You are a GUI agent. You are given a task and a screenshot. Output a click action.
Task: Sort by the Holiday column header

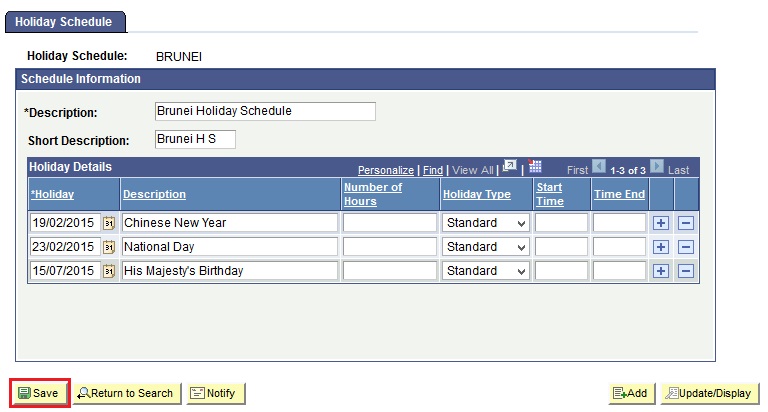click(52, 194)
